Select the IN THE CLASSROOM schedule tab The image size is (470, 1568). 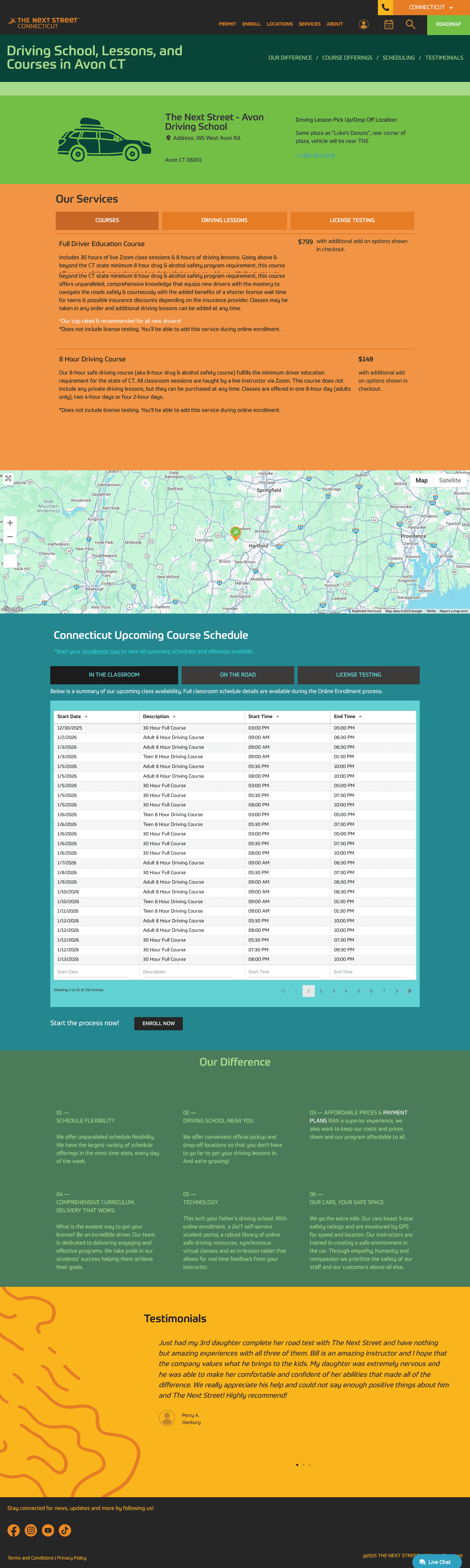coord(114,675)
